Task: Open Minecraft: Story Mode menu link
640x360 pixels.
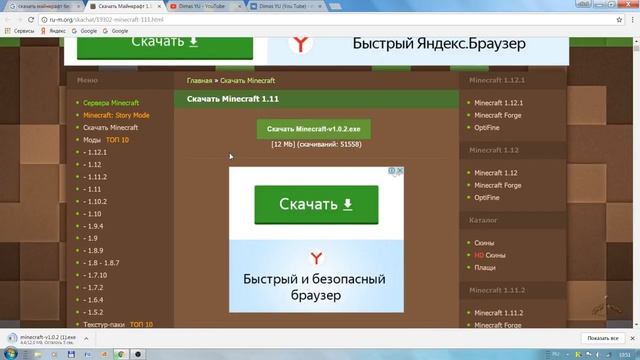Action: 116,115
